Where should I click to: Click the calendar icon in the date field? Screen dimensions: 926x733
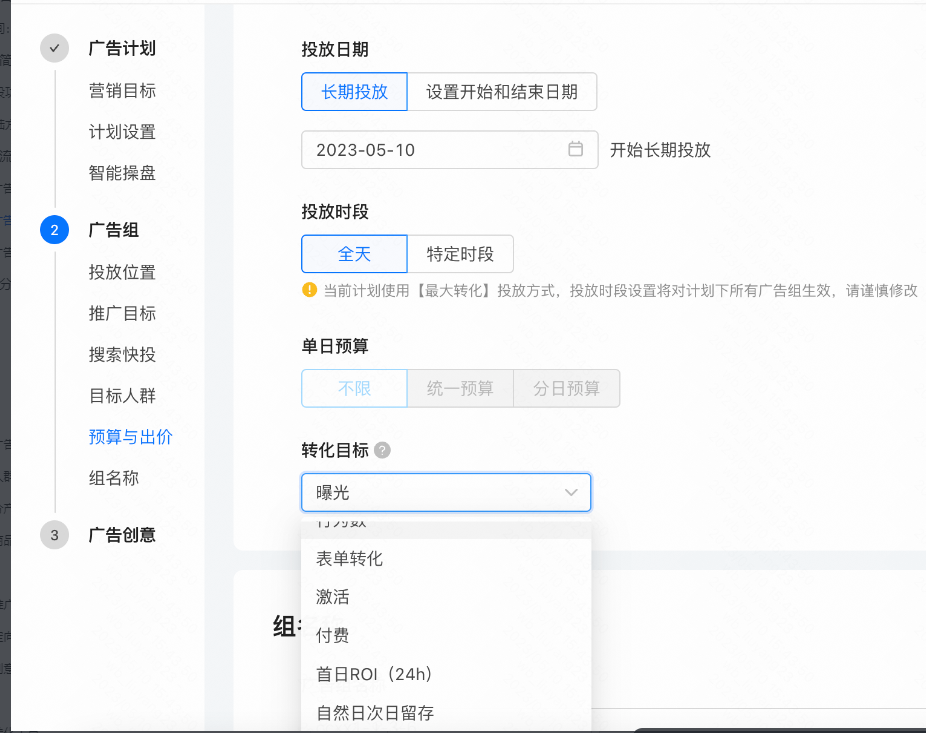coord(576,149)
